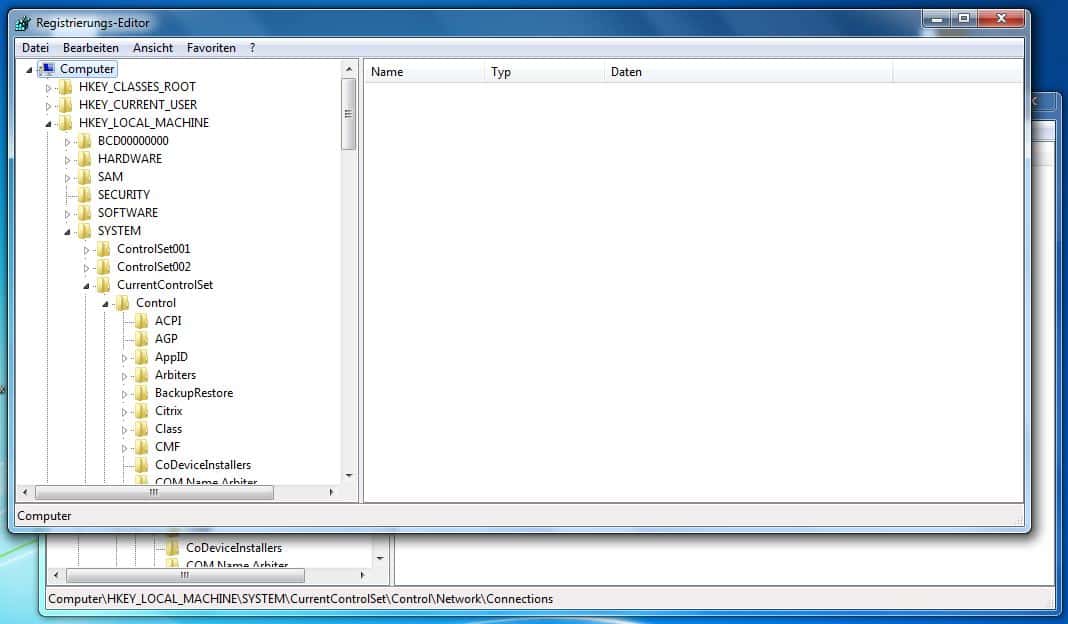1068x624 pixels.
Task: Expand the SAM key
Action: (x=67, y=178)
